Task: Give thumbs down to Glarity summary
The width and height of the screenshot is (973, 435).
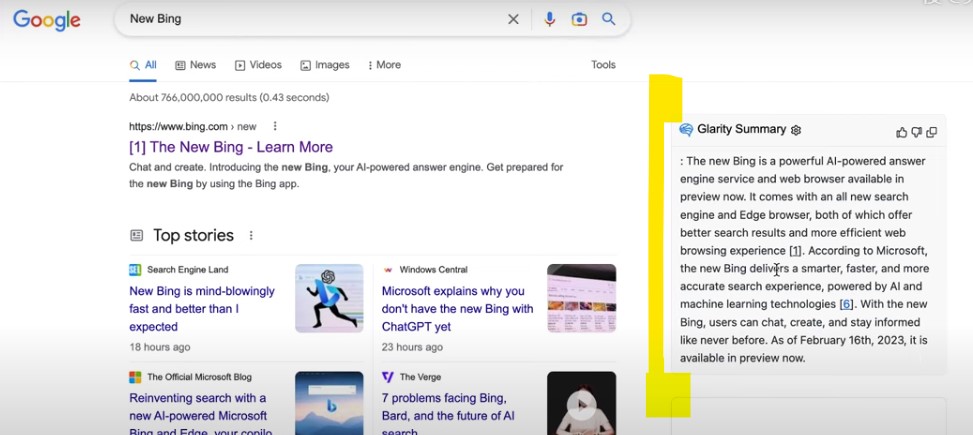Action: (x=916, y=132)
